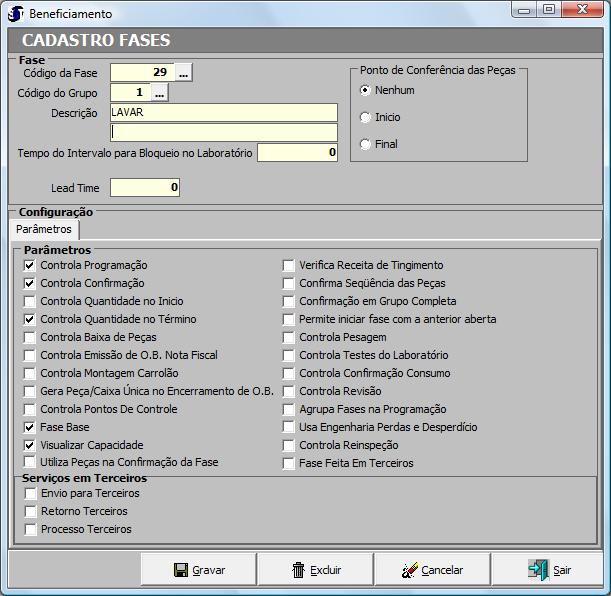The image size is (611, 596).
Task: Choose Final as conference point
Action: (366, 144)
